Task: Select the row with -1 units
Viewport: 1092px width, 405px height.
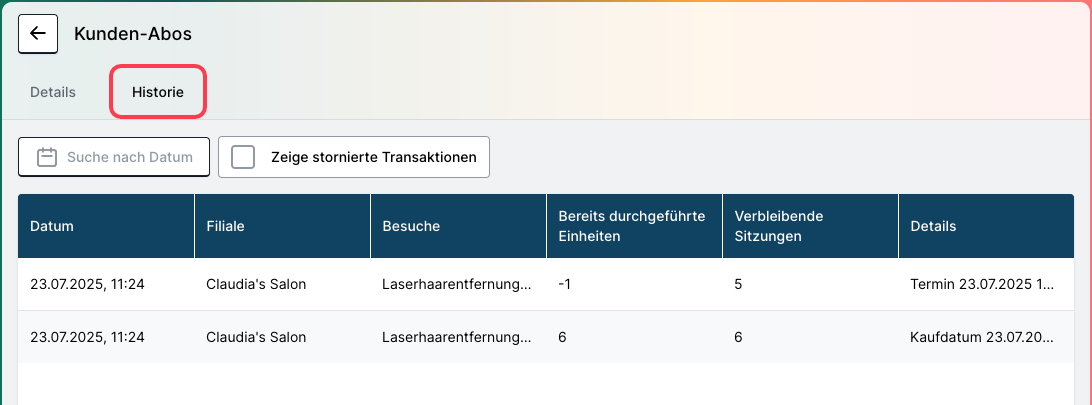Action: click(x=546, y=284)
